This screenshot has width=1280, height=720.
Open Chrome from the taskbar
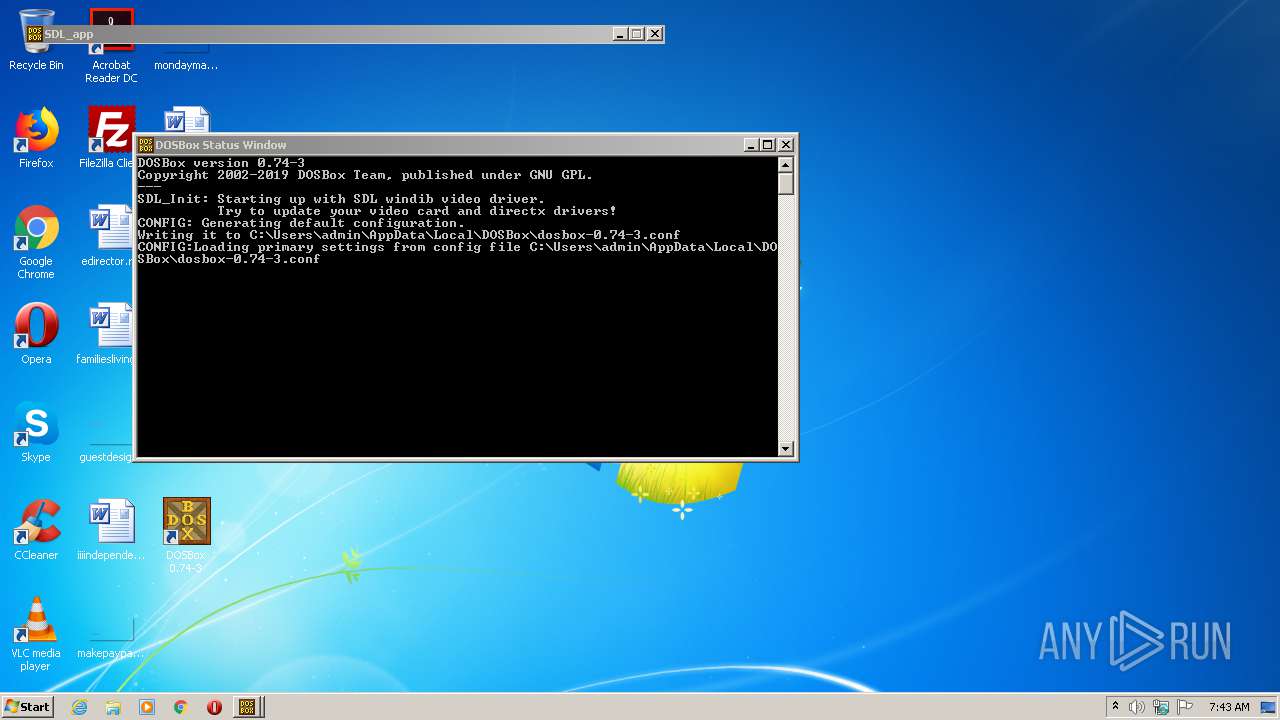tap(181, 707)
